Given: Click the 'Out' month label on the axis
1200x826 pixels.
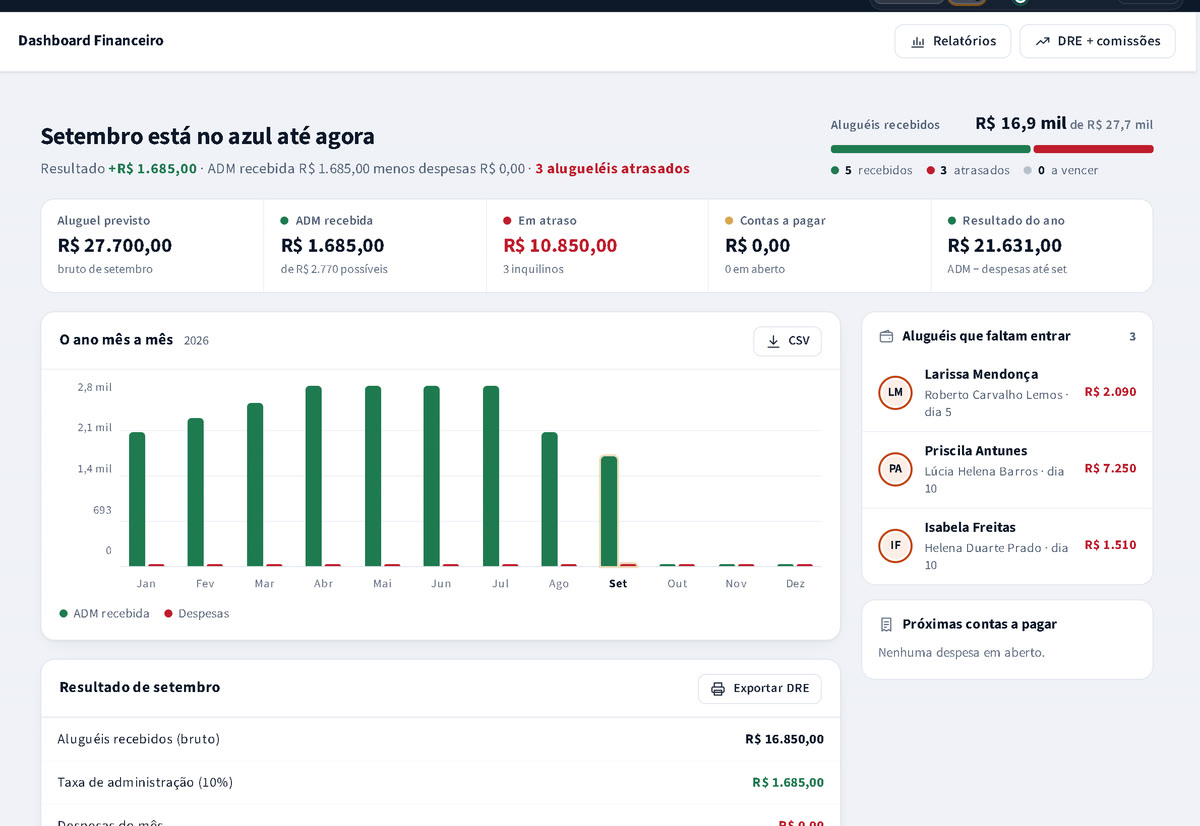Looking at the screenshot, I should coord(677,584).
